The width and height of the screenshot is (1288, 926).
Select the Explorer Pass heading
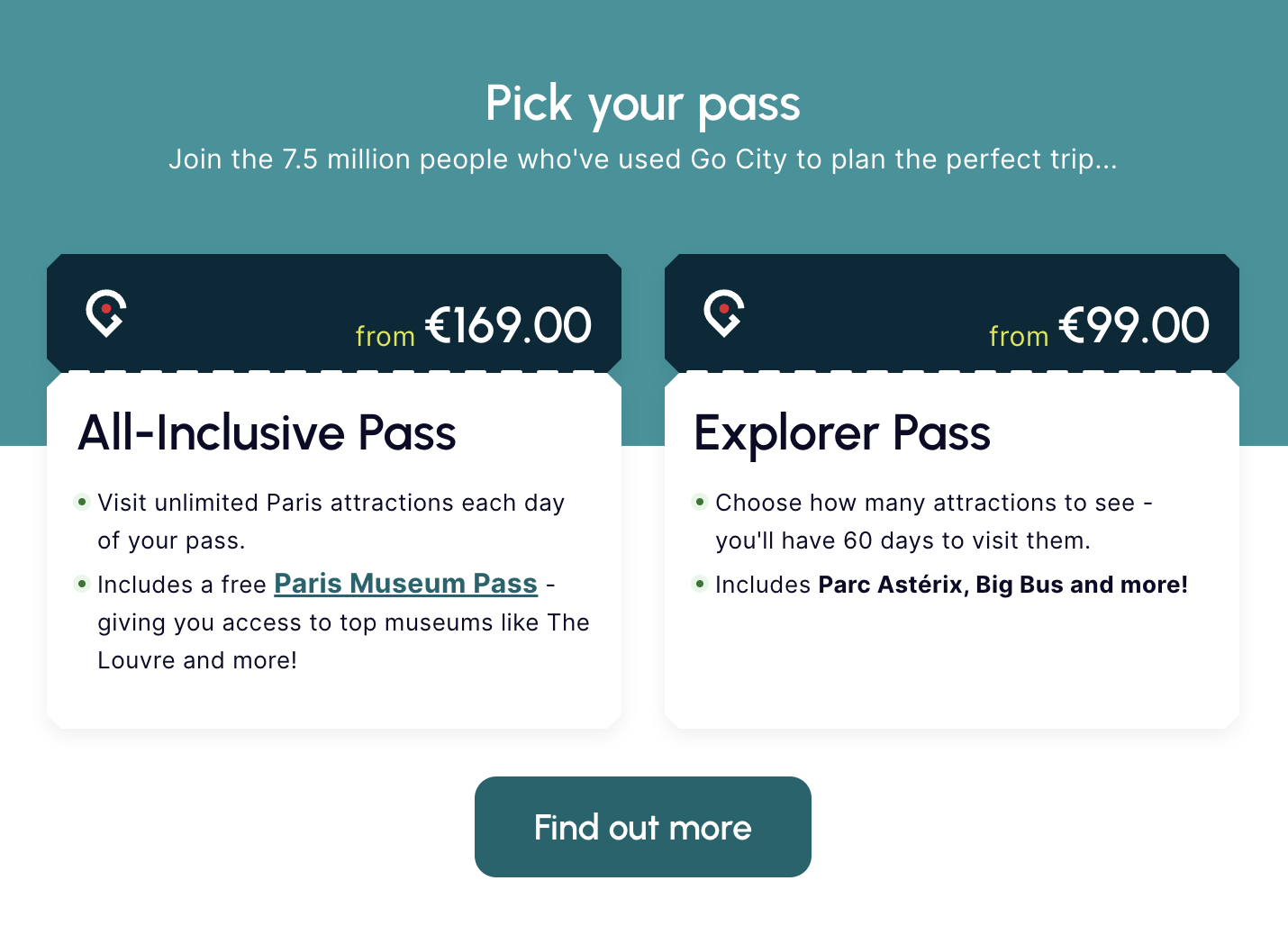(x=842, y=433)
